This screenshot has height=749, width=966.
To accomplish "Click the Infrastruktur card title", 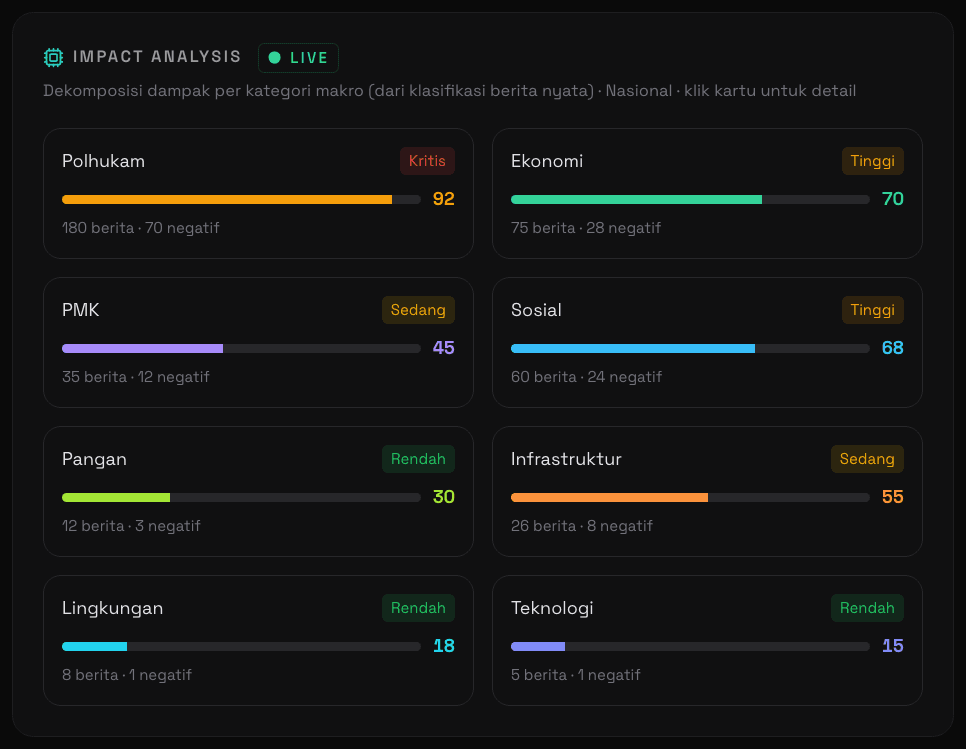I will 566,459.
